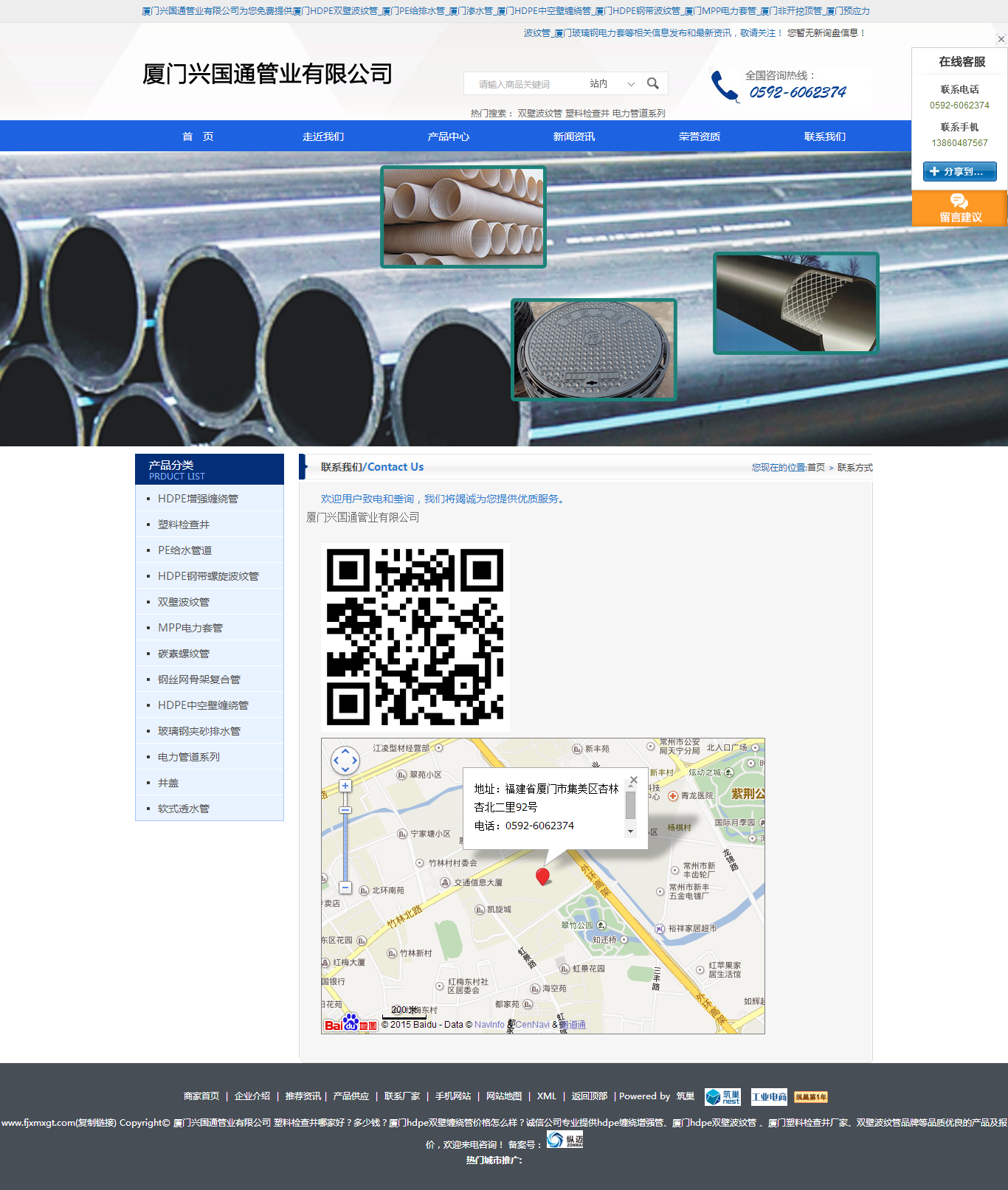The height and width of the screenshot is (1190, 1008).
Task: Click the manhole cover banner thumbnail
Action: 594,350
